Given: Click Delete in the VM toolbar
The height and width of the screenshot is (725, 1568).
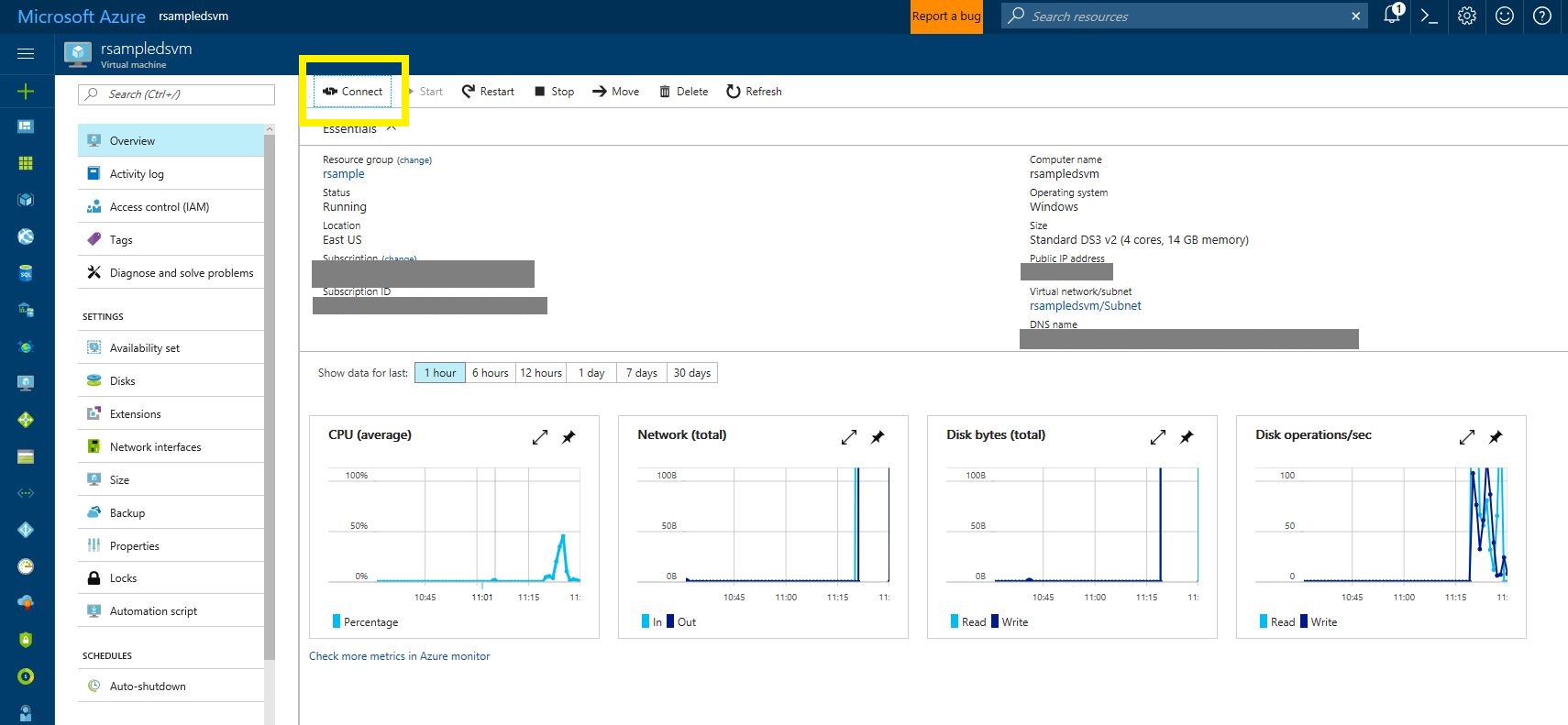Looking at the screenshot, I should pos(684,92).
